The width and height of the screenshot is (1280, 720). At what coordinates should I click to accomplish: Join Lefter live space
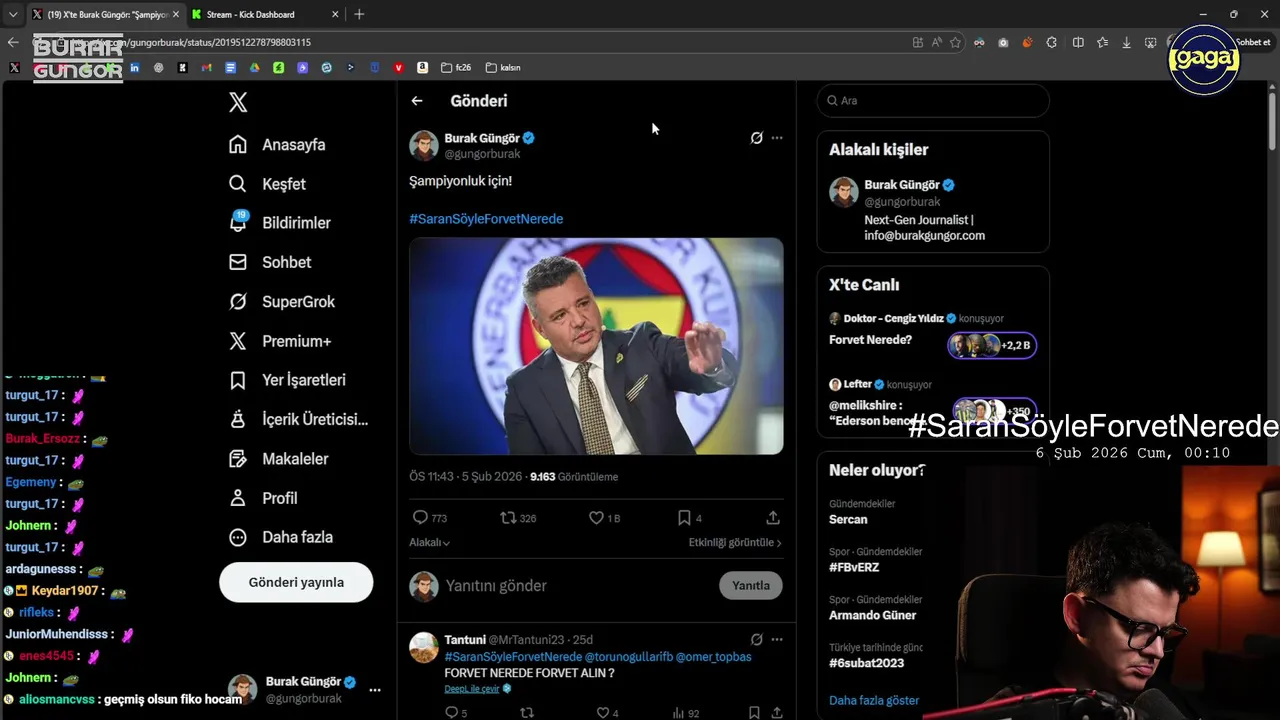(933, 401)
